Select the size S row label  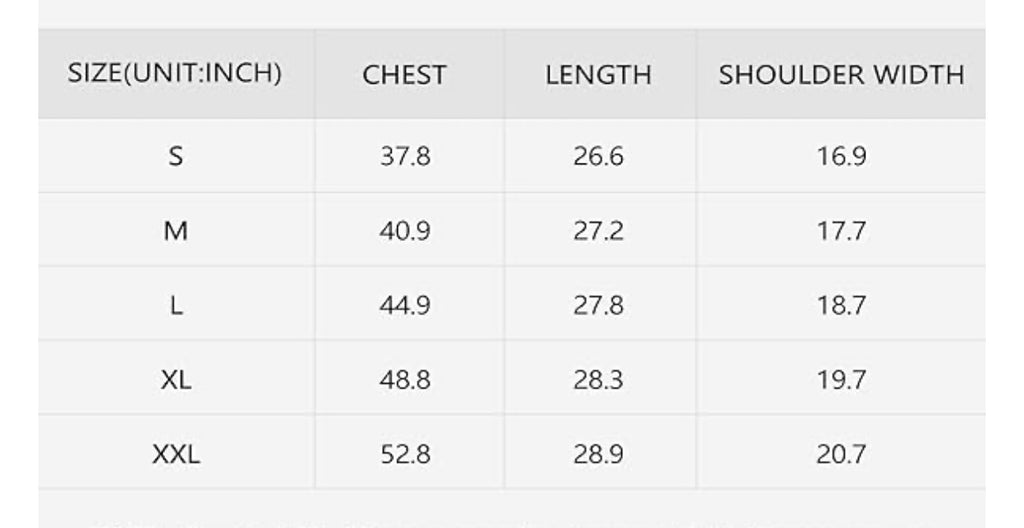pos(176,156)
